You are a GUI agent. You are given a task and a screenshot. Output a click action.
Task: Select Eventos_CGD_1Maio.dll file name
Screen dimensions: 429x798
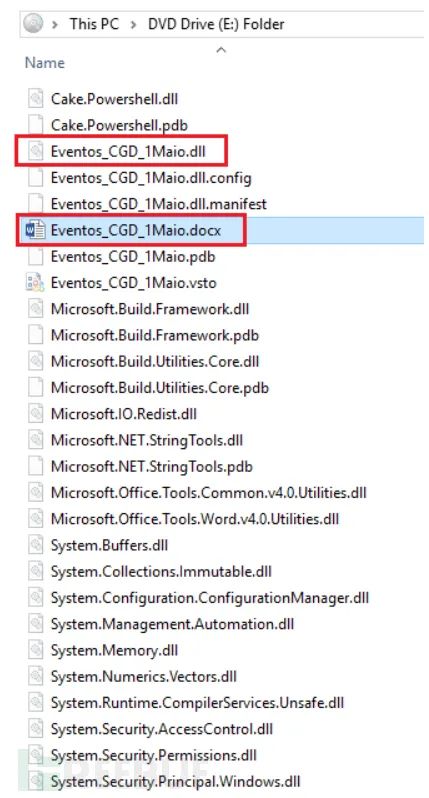(x=128, y=152)
